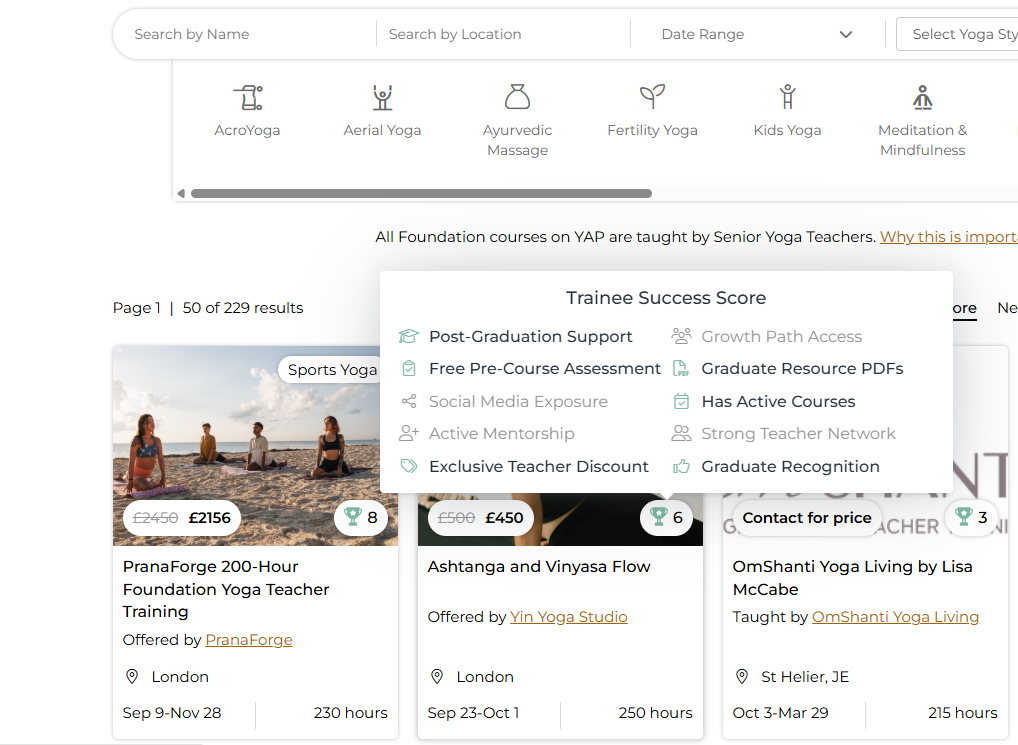Pick the Fertility Yoga sprout icon

tap(652, 97)
